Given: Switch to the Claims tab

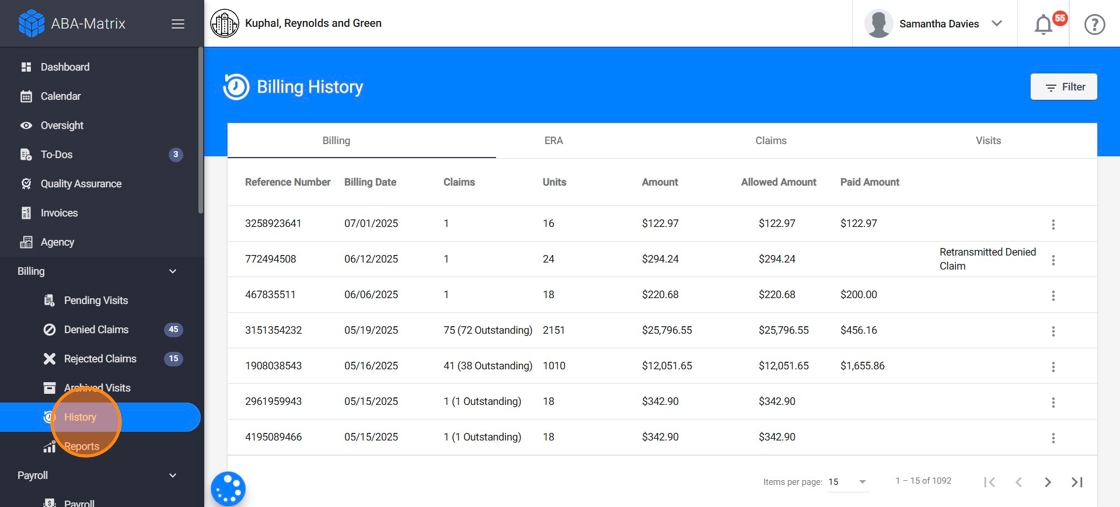Looking at the screenshot, I should (770, 141).
